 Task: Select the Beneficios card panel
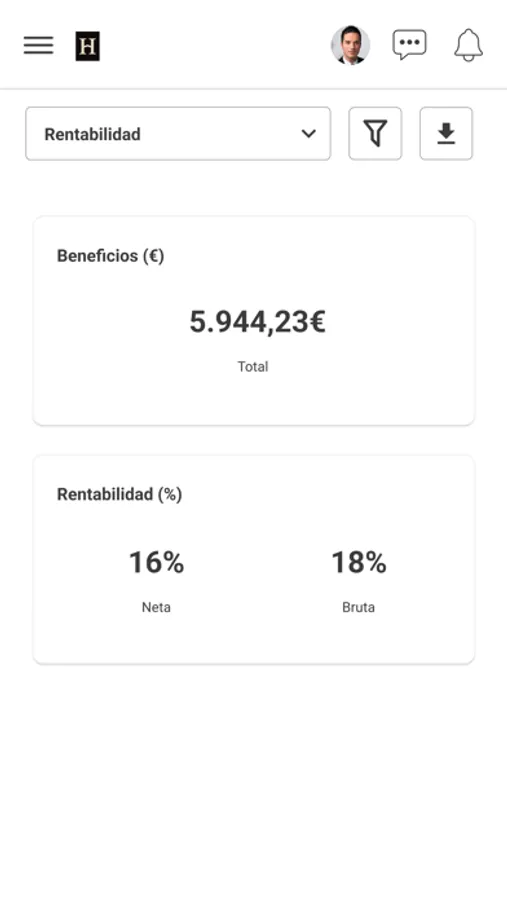254,321
